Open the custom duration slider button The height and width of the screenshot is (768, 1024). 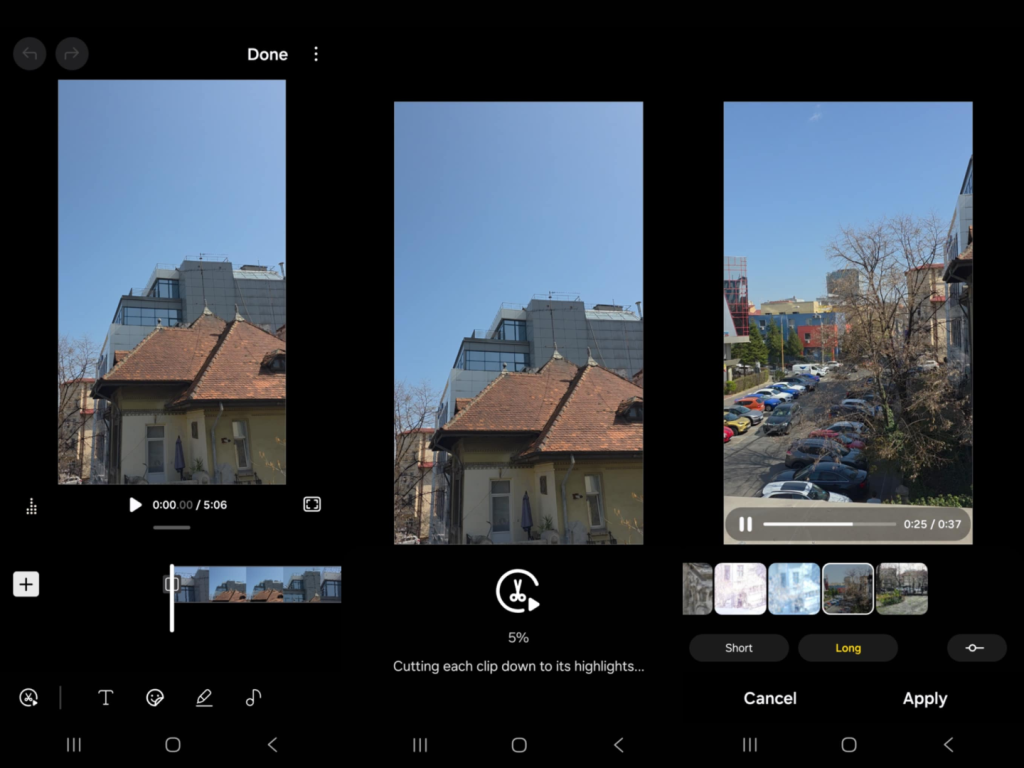(x=976, y=648)
